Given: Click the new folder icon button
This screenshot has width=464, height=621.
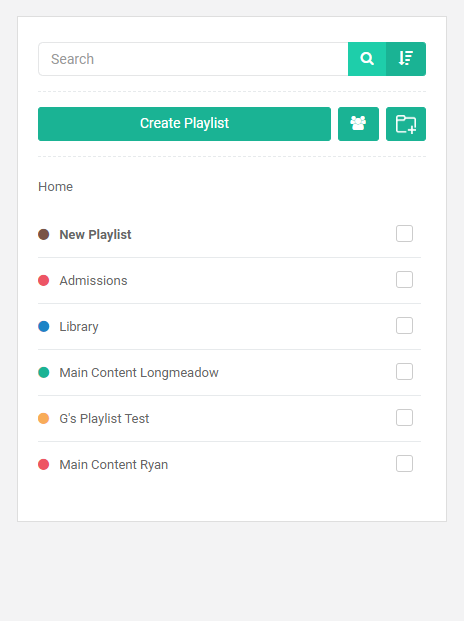Looking at the screenshot, I should [406, 124].
